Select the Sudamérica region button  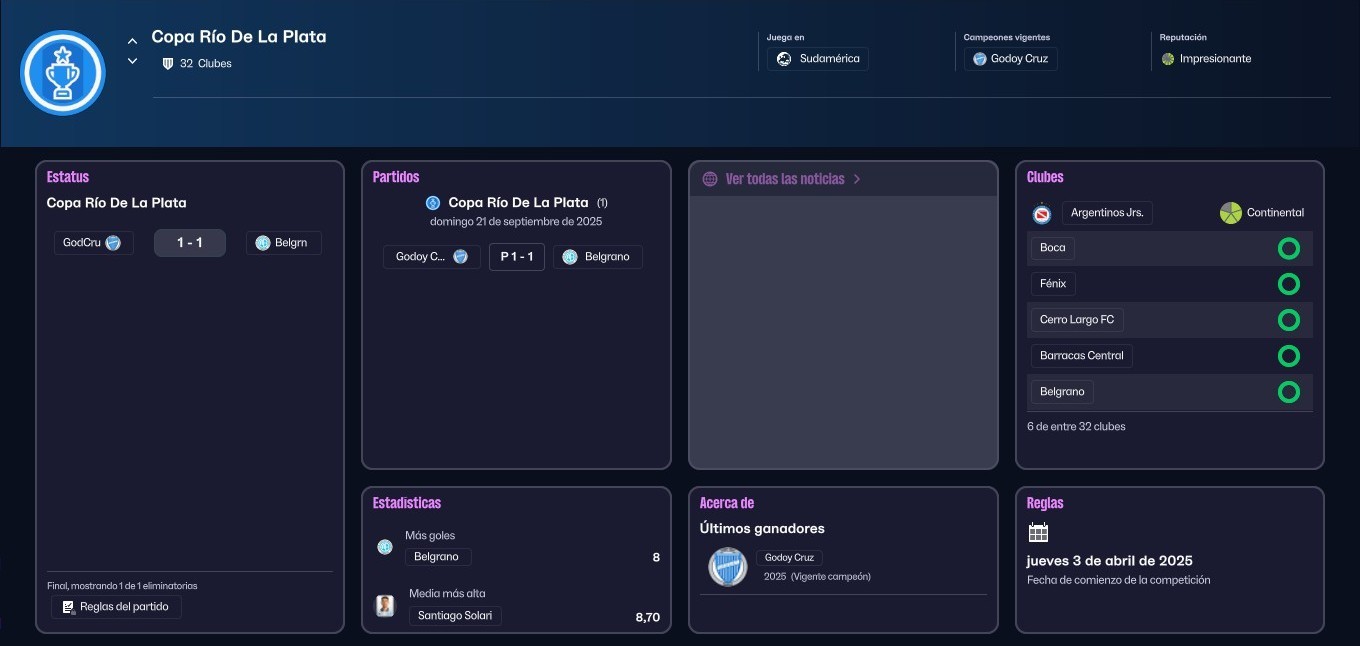click(818, 59)
